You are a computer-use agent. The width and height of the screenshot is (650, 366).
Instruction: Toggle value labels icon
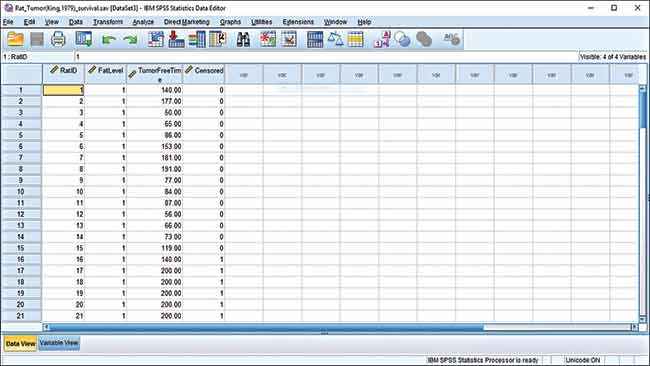click(x=382, y=39)
